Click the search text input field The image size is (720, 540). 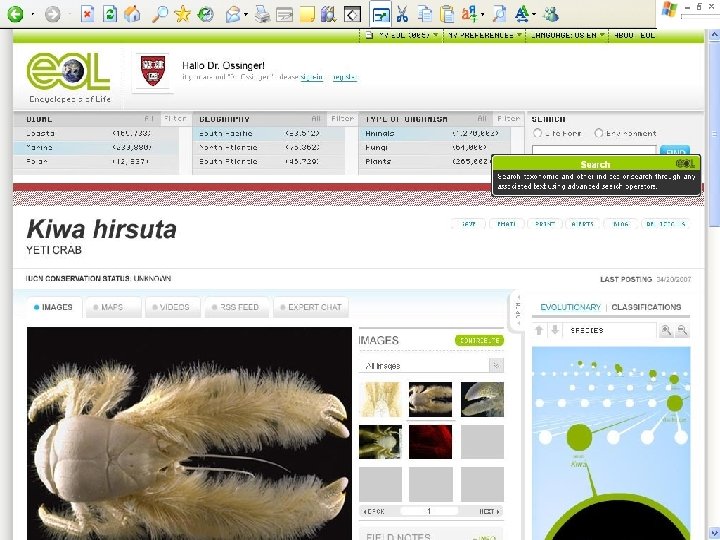coord(594,150)
